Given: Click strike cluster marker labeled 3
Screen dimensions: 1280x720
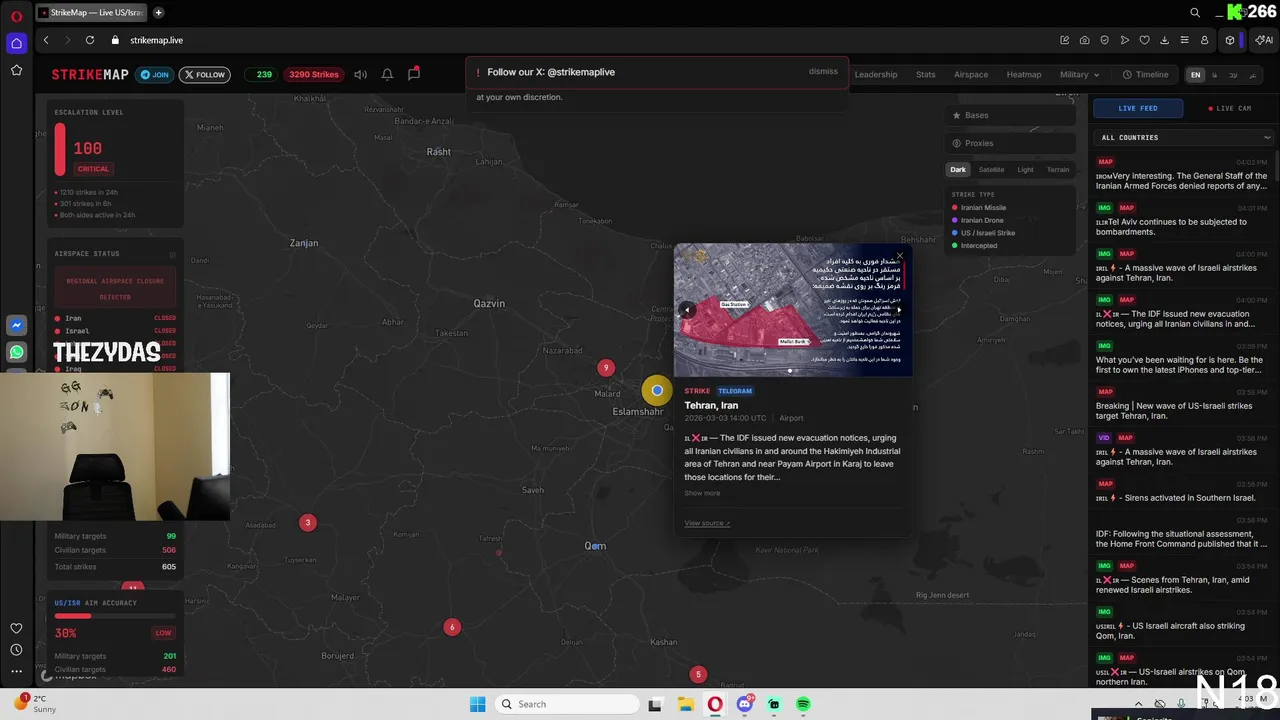Looking at the screenshot, I should pos(308,522).
